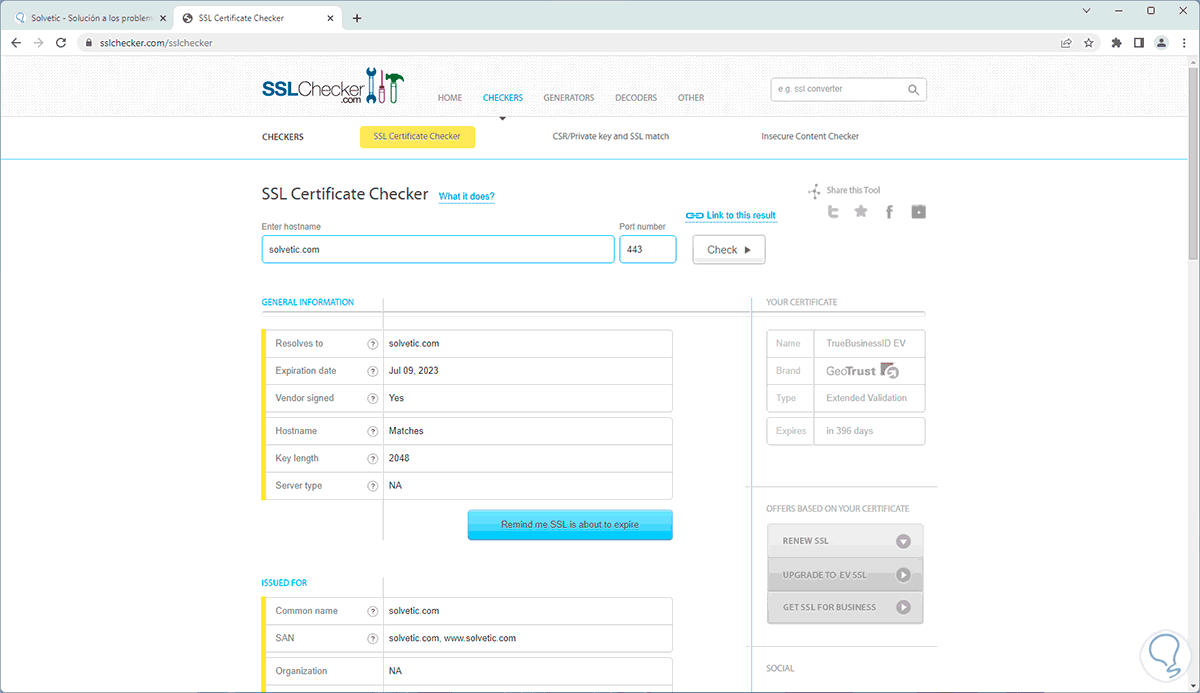1200x693 pixels.
Task: Open the help icon next to Hostname
Action: (x=372, y=431)
